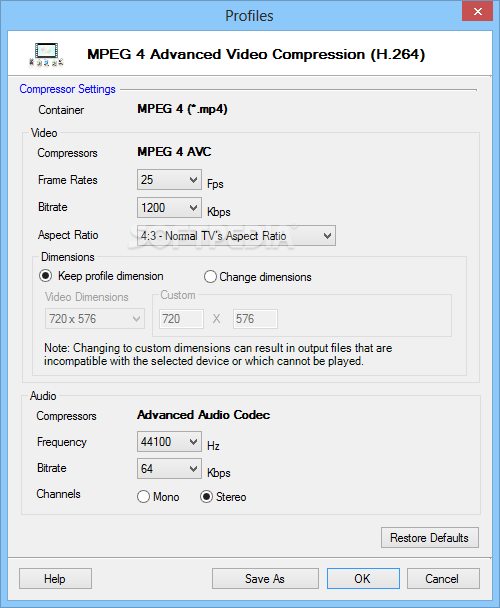
Task: Click the custom width field 720
Action: (182, 319)
